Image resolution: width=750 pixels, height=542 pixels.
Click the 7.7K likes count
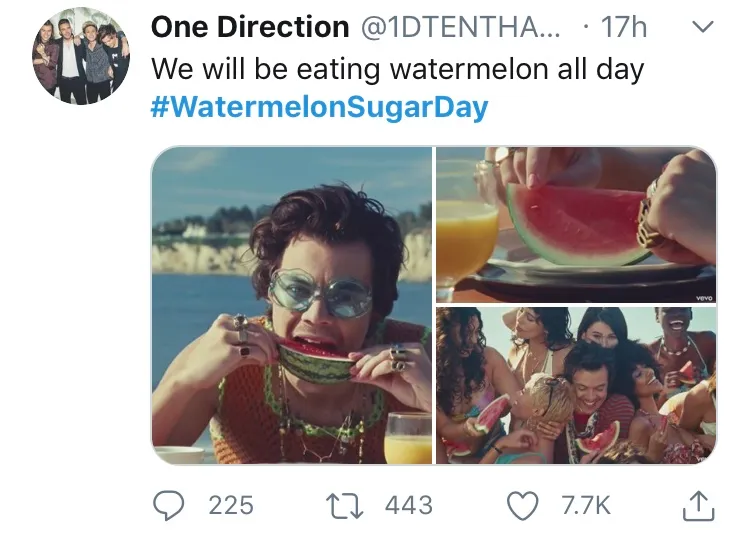[x=586, y=506]
